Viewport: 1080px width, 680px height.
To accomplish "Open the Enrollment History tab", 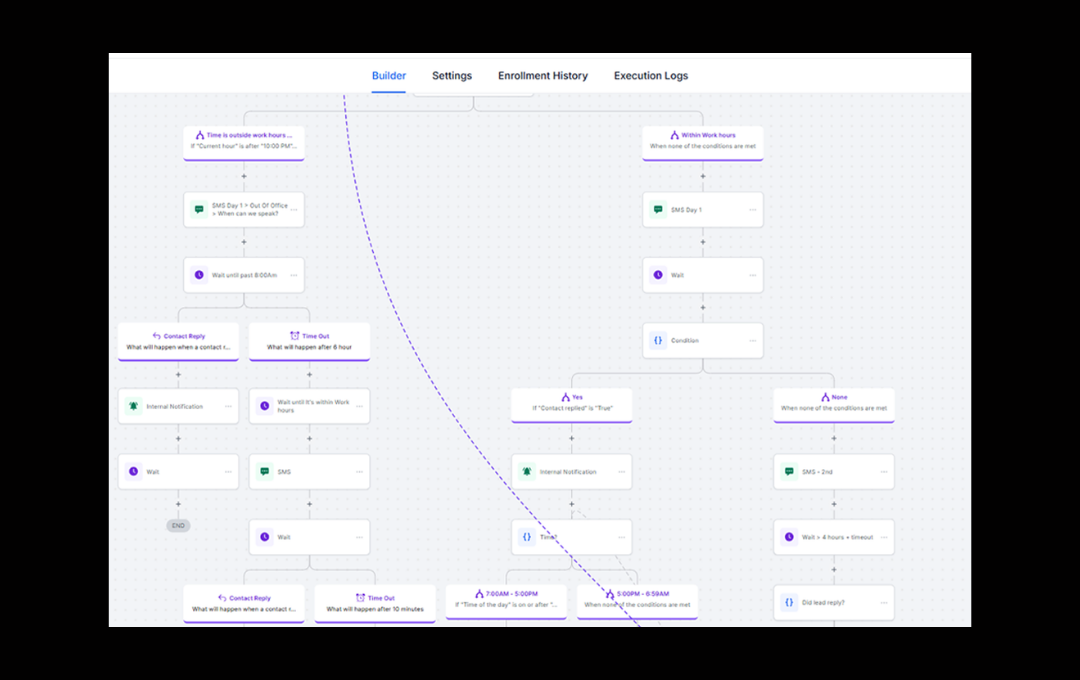I will (543, 76).
